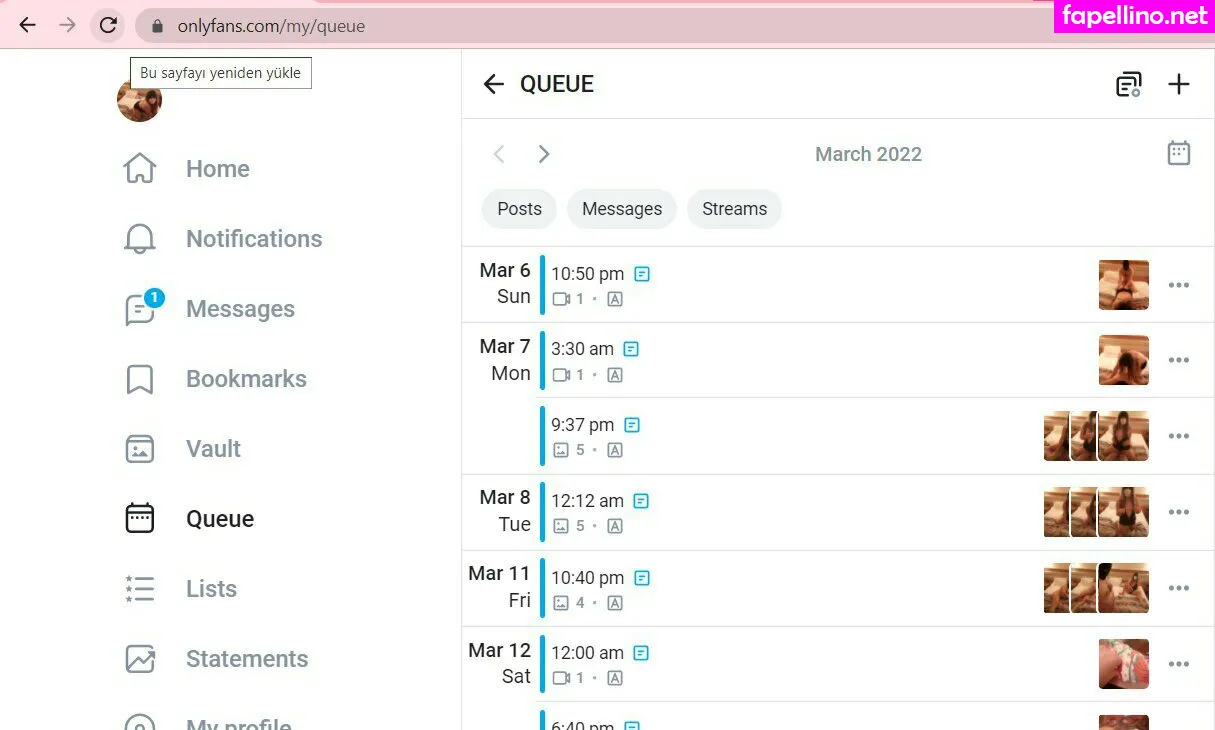Filter queue by Posts

(x=519, y=209)
